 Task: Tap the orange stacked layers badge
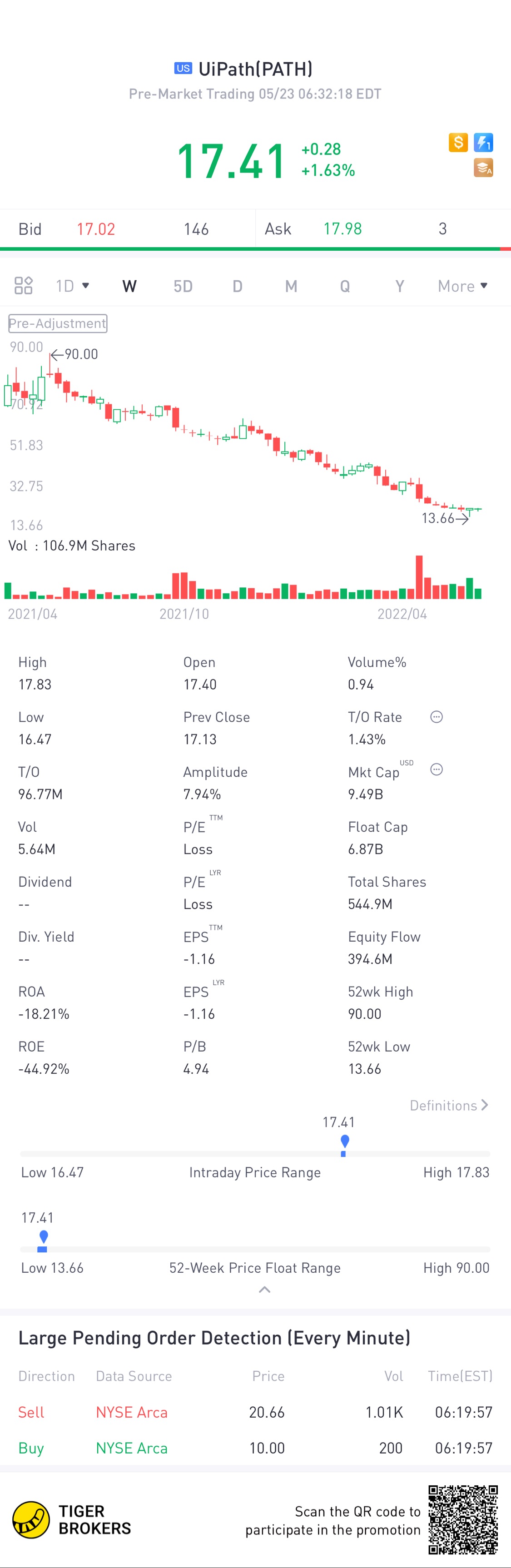coord(484,168)
